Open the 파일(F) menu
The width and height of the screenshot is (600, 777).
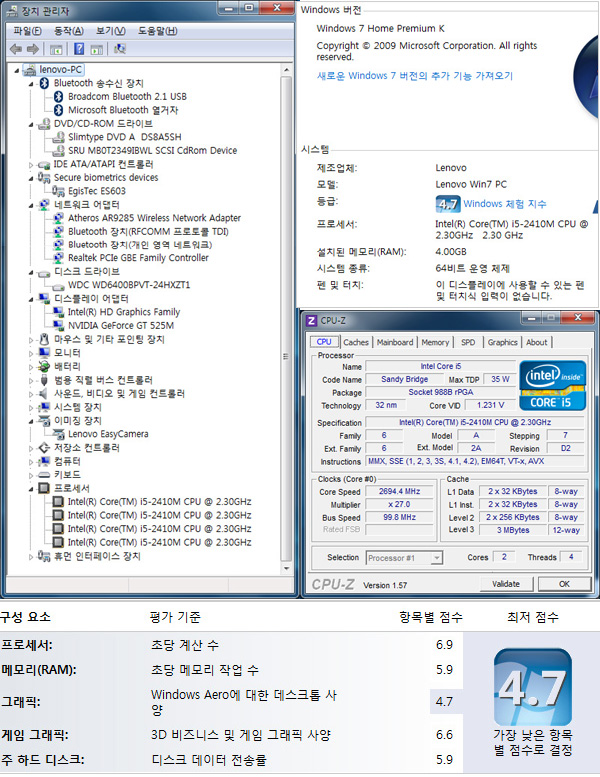[x=27, y=31]
